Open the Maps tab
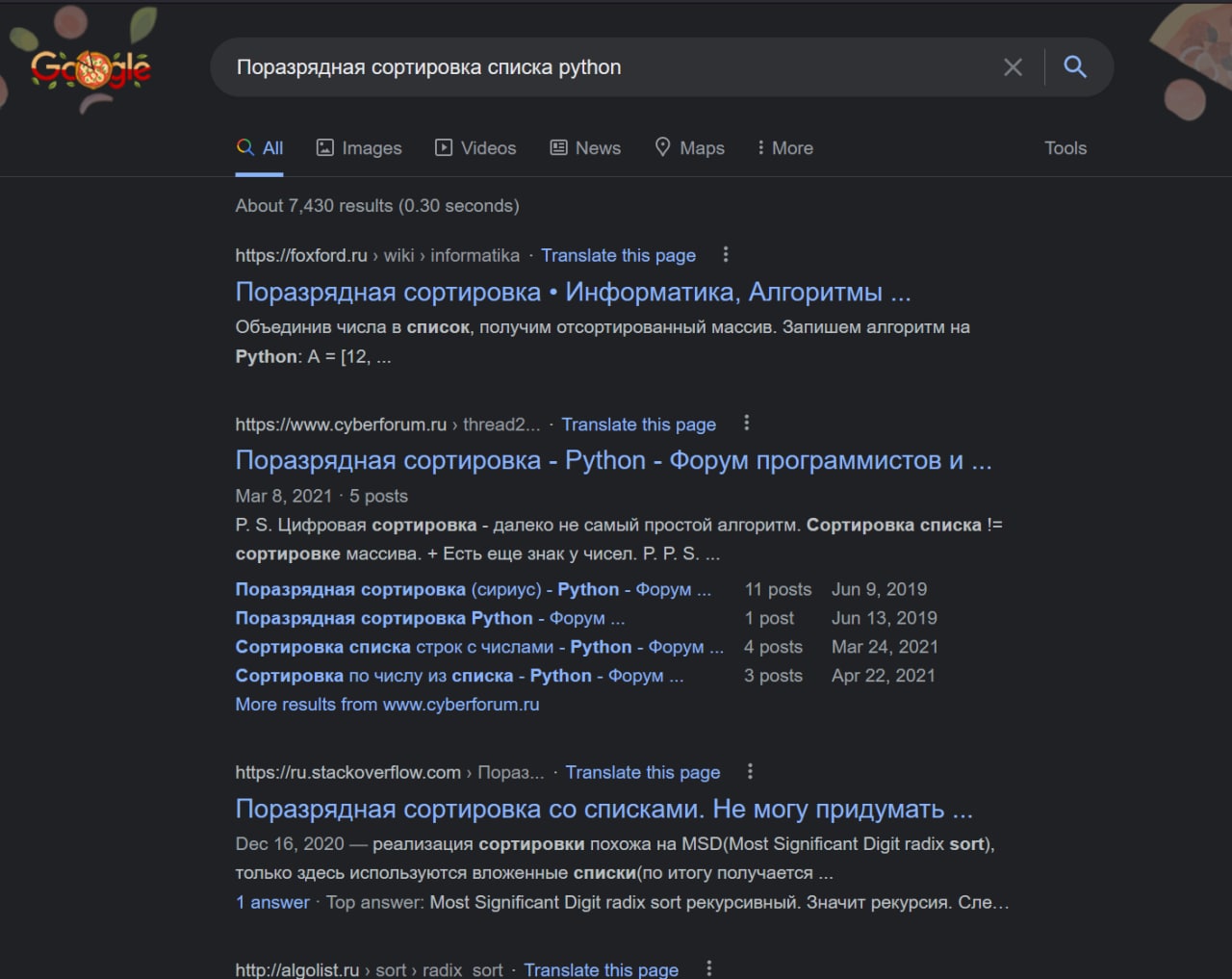Image resolution: width=1232 pixels, height=979 pixels. point(689,148)
